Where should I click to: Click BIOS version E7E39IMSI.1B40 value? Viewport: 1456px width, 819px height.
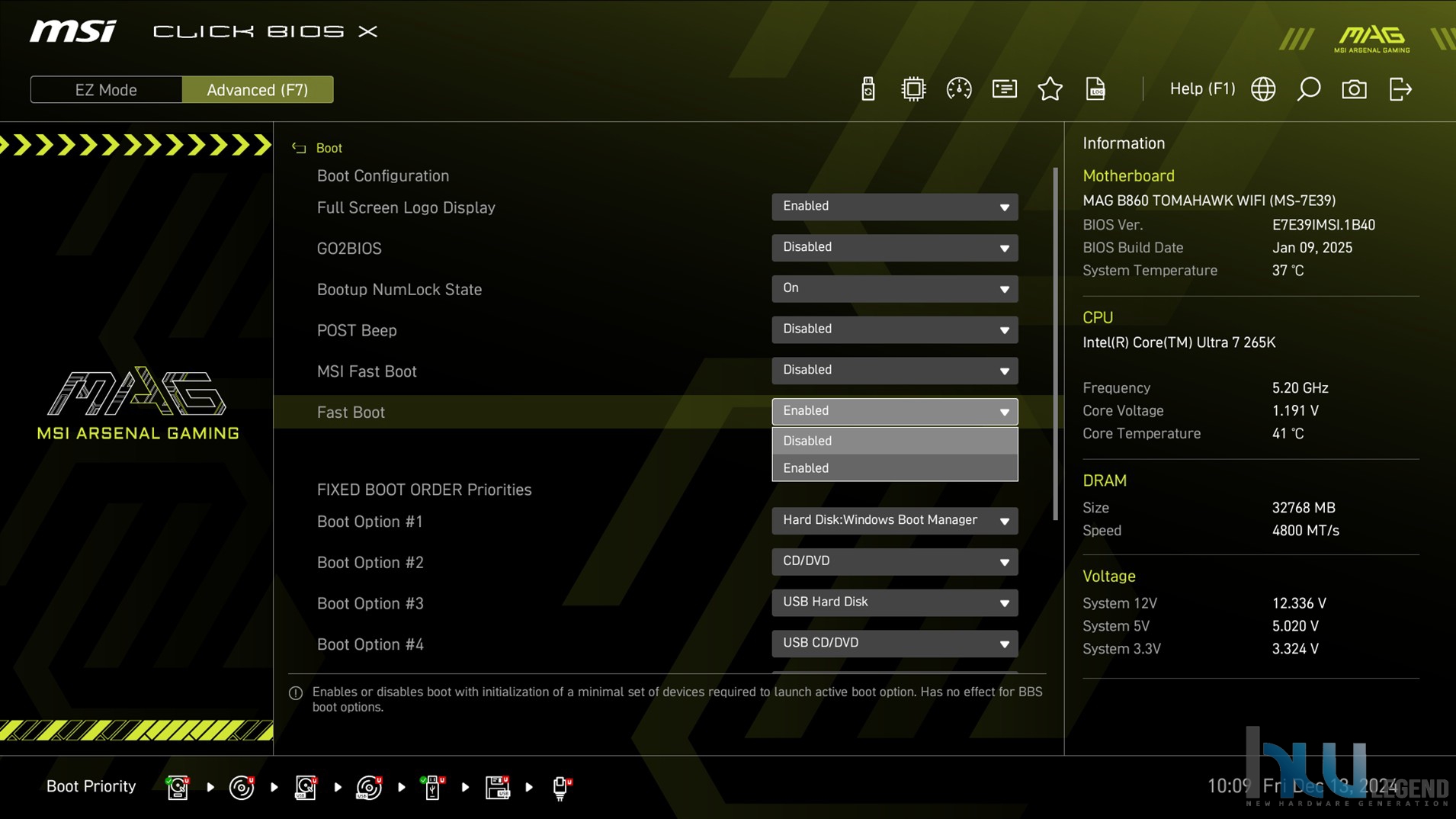coord(1323,225)
